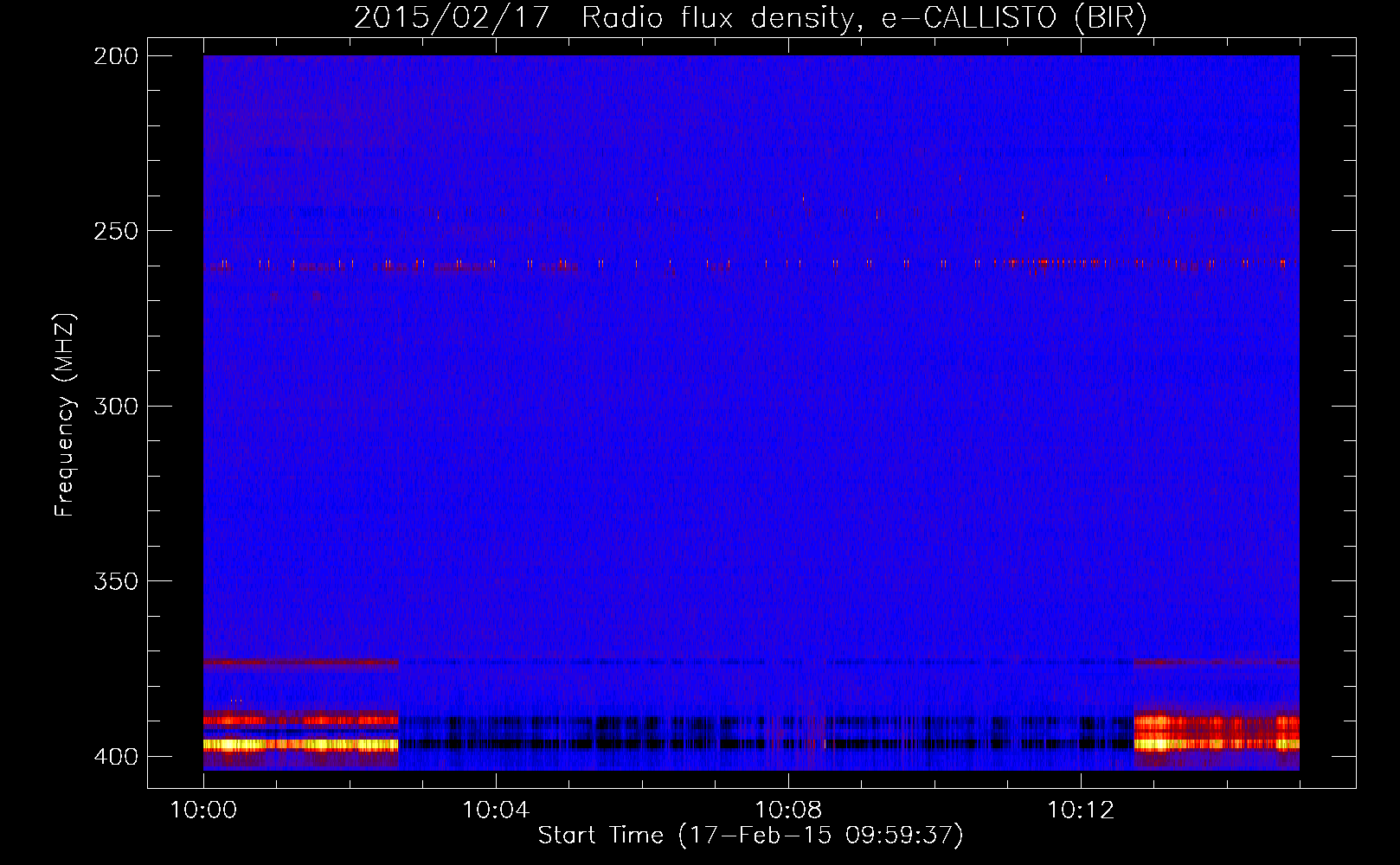Image resolution: width=1400 pixels, height=865 pixels.
Task: Click the 300 frequency tick label
Action: point(116,406)
